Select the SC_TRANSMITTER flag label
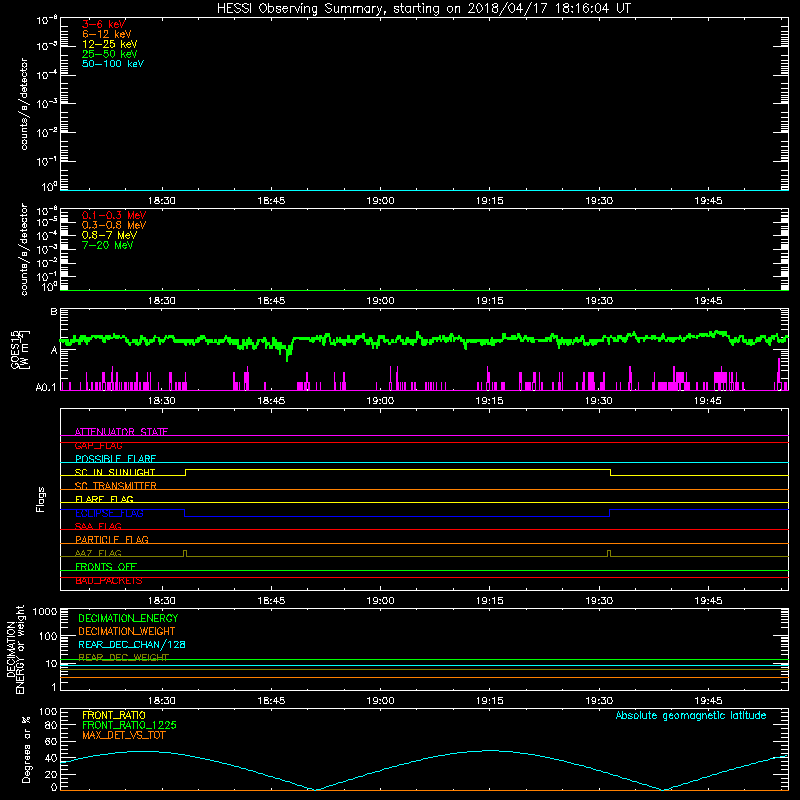 click(115, 486)
